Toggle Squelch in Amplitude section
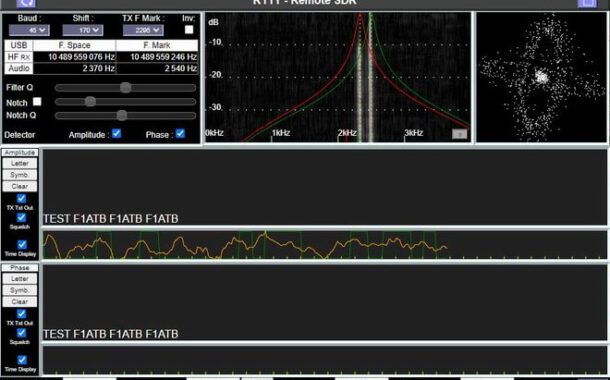The image size is (610, 380). point(21,217)
